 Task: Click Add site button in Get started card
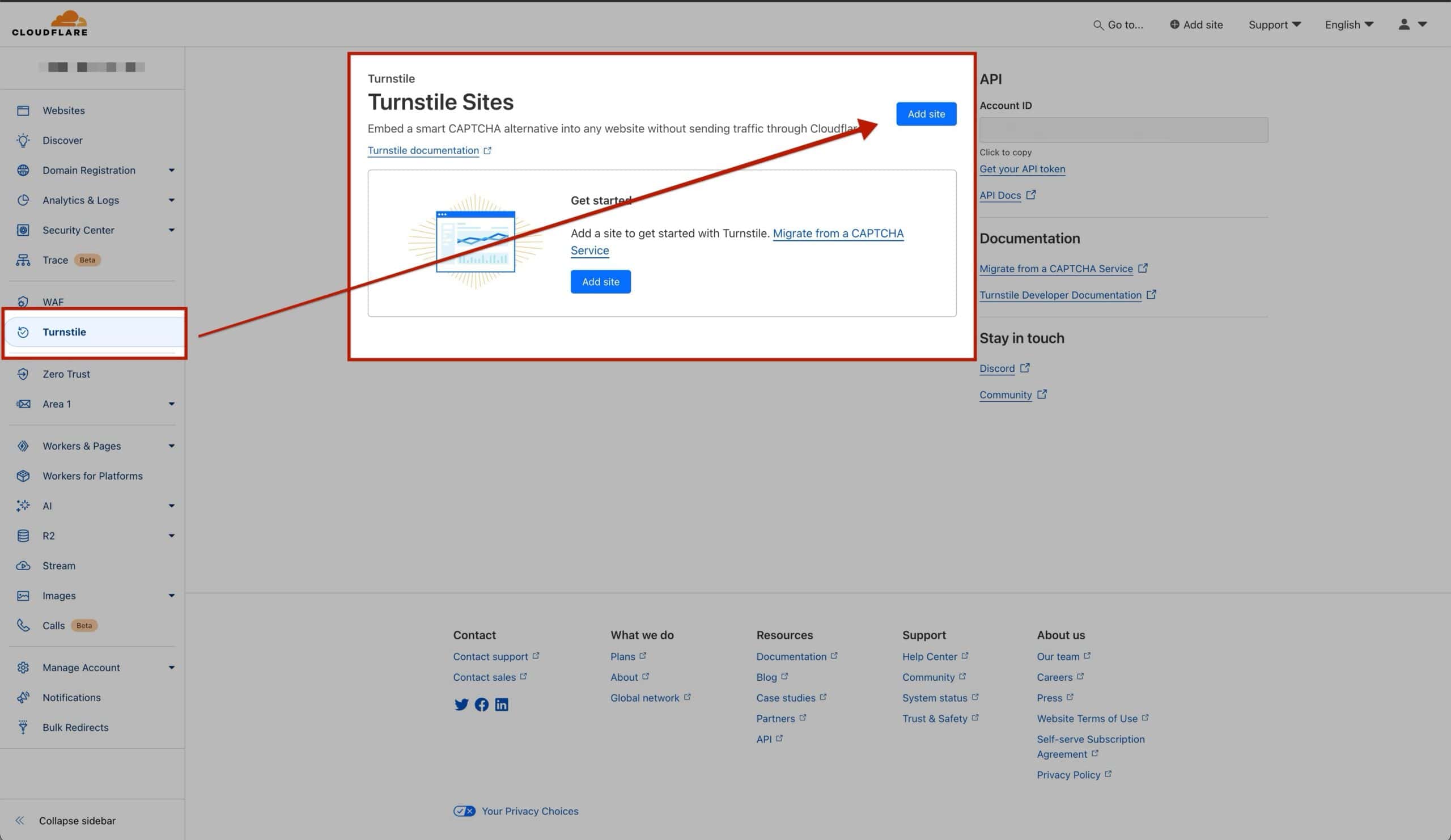pos(601,282)
